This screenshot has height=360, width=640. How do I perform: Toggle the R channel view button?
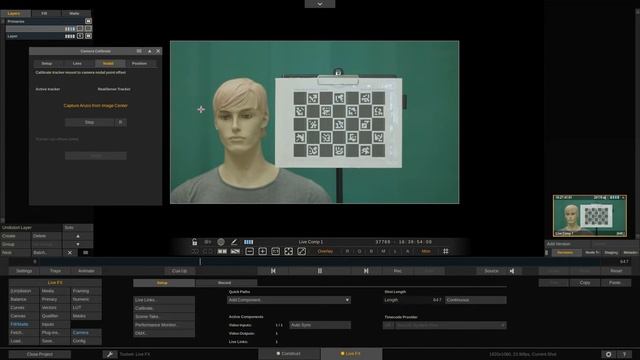[347, 251]
